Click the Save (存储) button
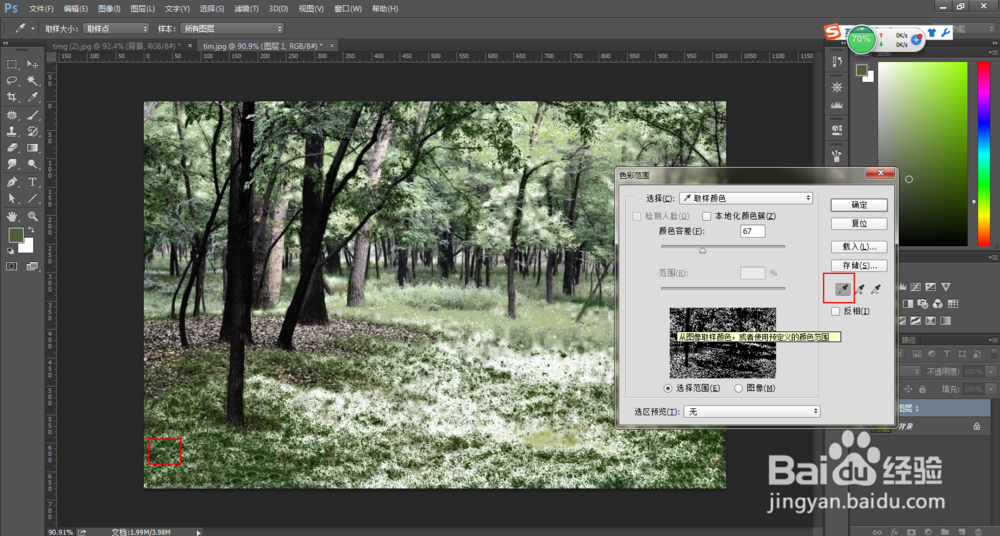The width and height of the screenshot is (1000, 536). point(859,265)
